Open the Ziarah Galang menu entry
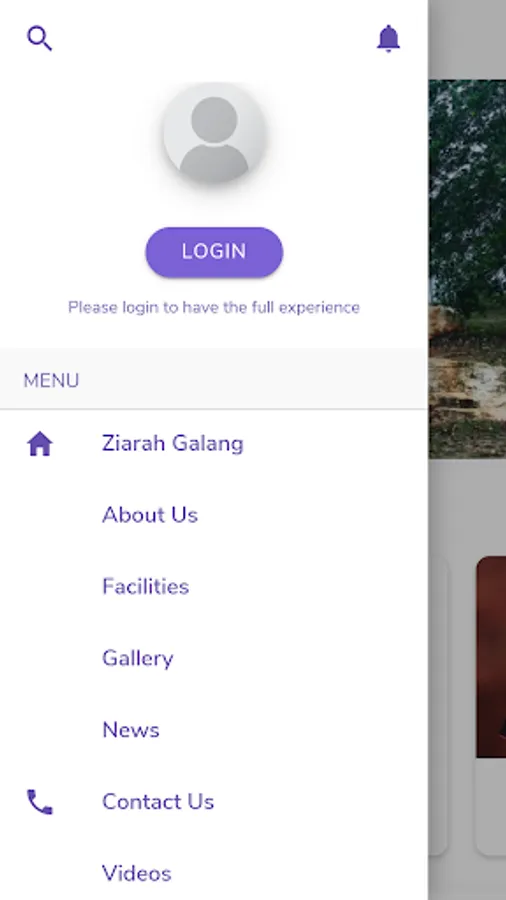Viewport: 506px width, 900px height. click(173, 444)
